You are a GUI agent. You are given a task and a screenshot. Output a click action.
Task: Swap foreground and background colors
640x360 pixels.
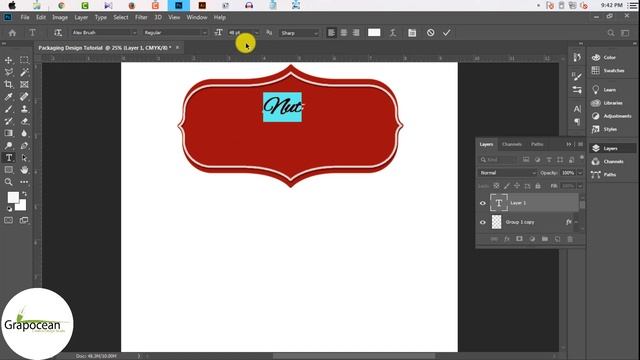(24, 194)
